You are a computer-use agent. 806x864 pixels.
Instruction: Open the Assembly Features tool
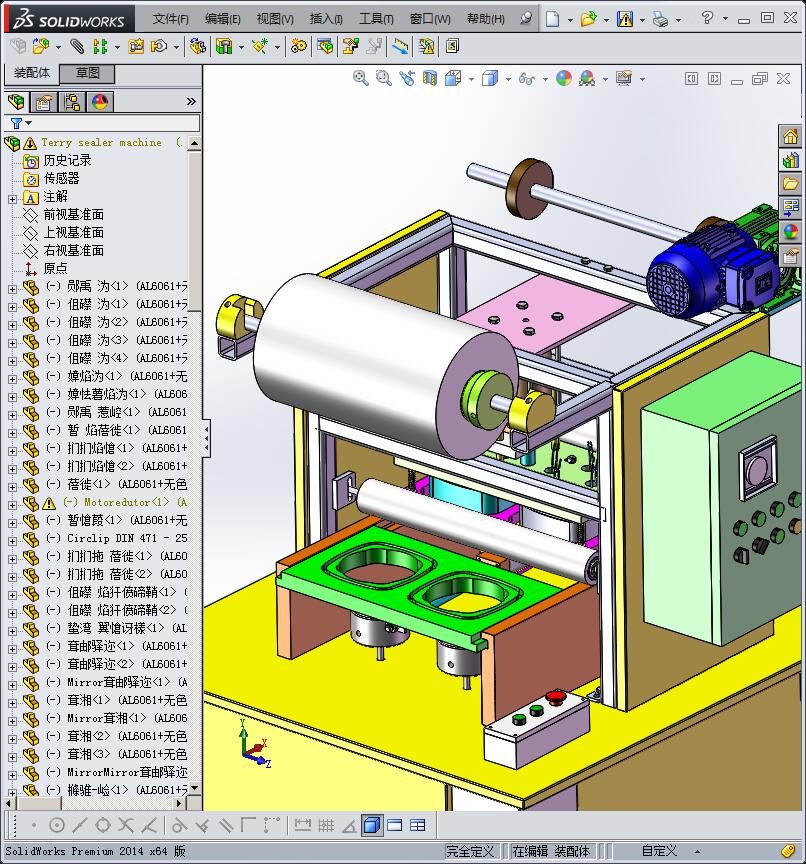pyautogui.click(x=224, y=46)
